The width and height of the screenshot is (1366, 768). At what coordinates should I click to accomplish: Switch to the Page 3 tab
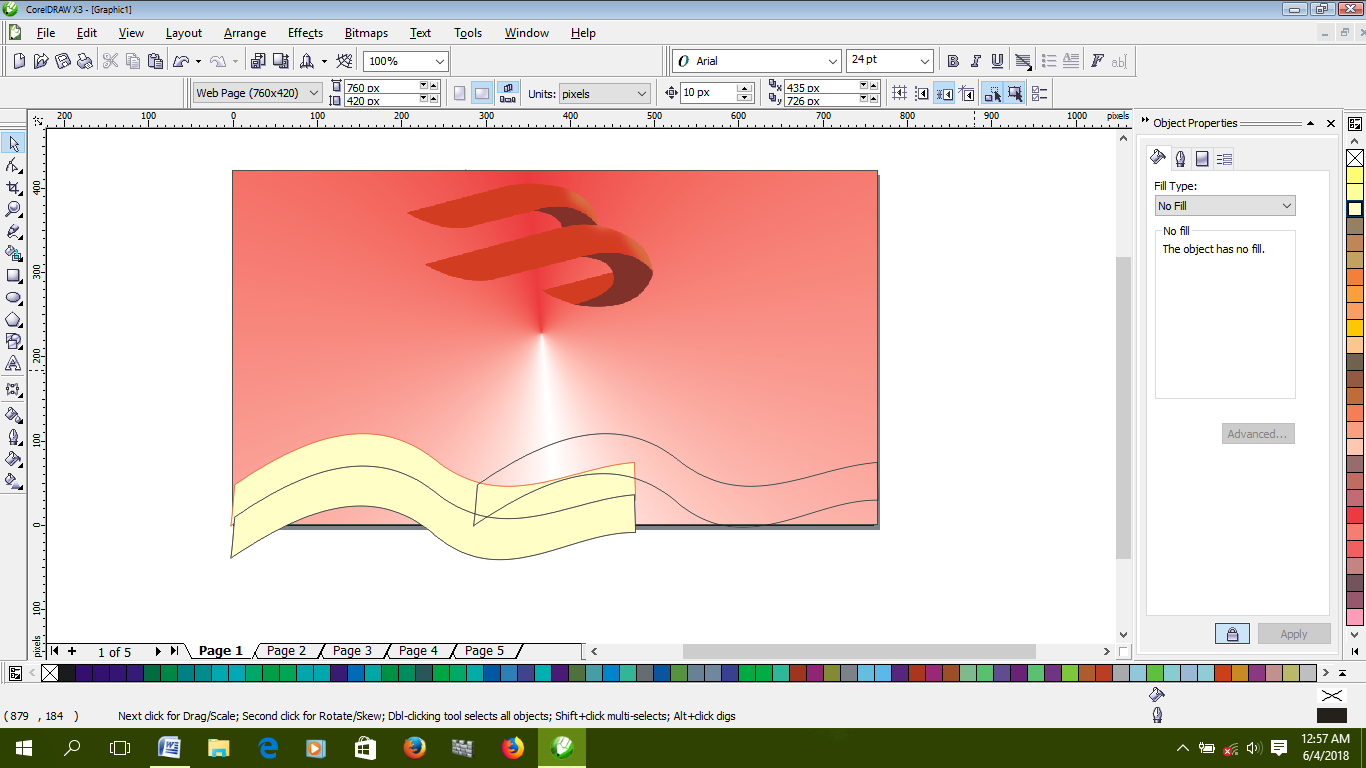coord(352,650)
